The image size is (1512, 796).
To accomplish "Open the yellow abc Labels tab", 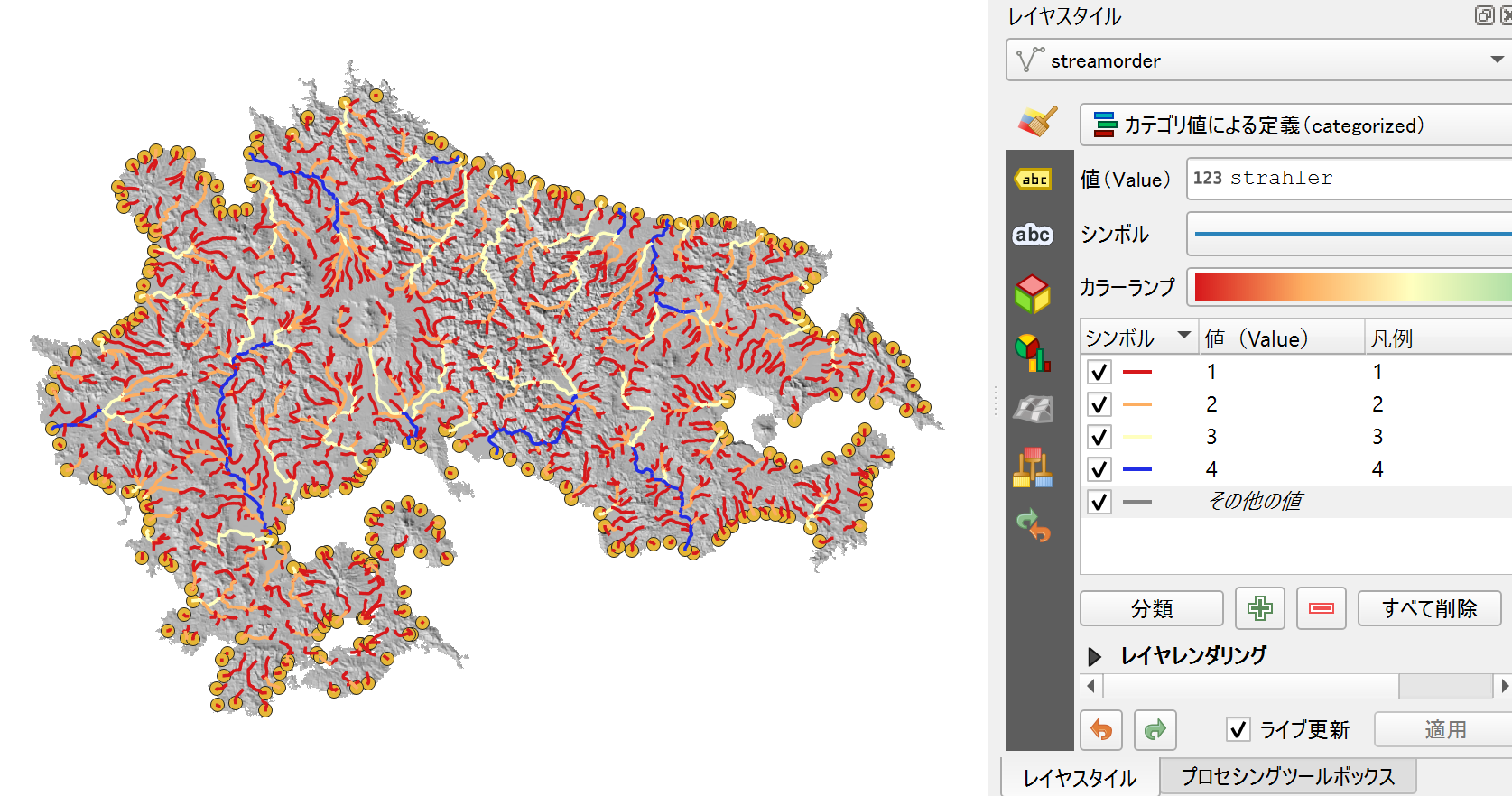I will pyautogui.click(x=1033, y=179).
